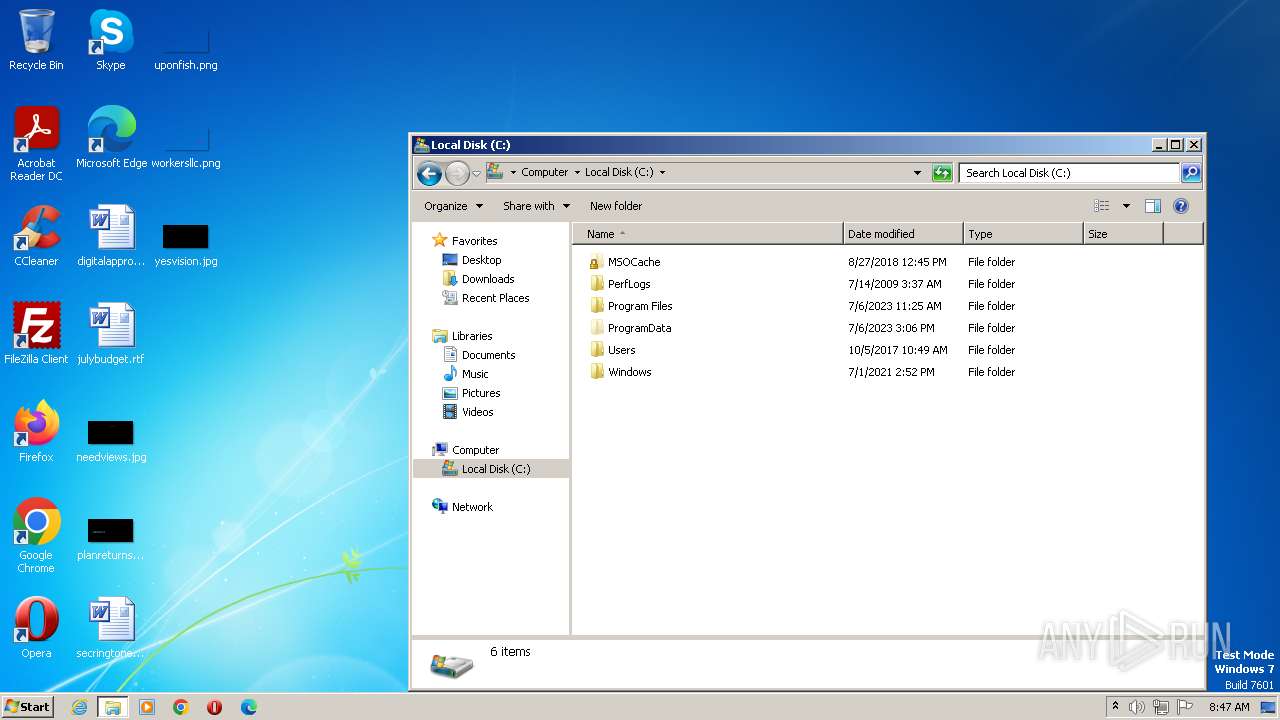Click the refresh button beside address bar
Image resolution: width=1280 pixels, height=720 pixels.
(942, 173)
